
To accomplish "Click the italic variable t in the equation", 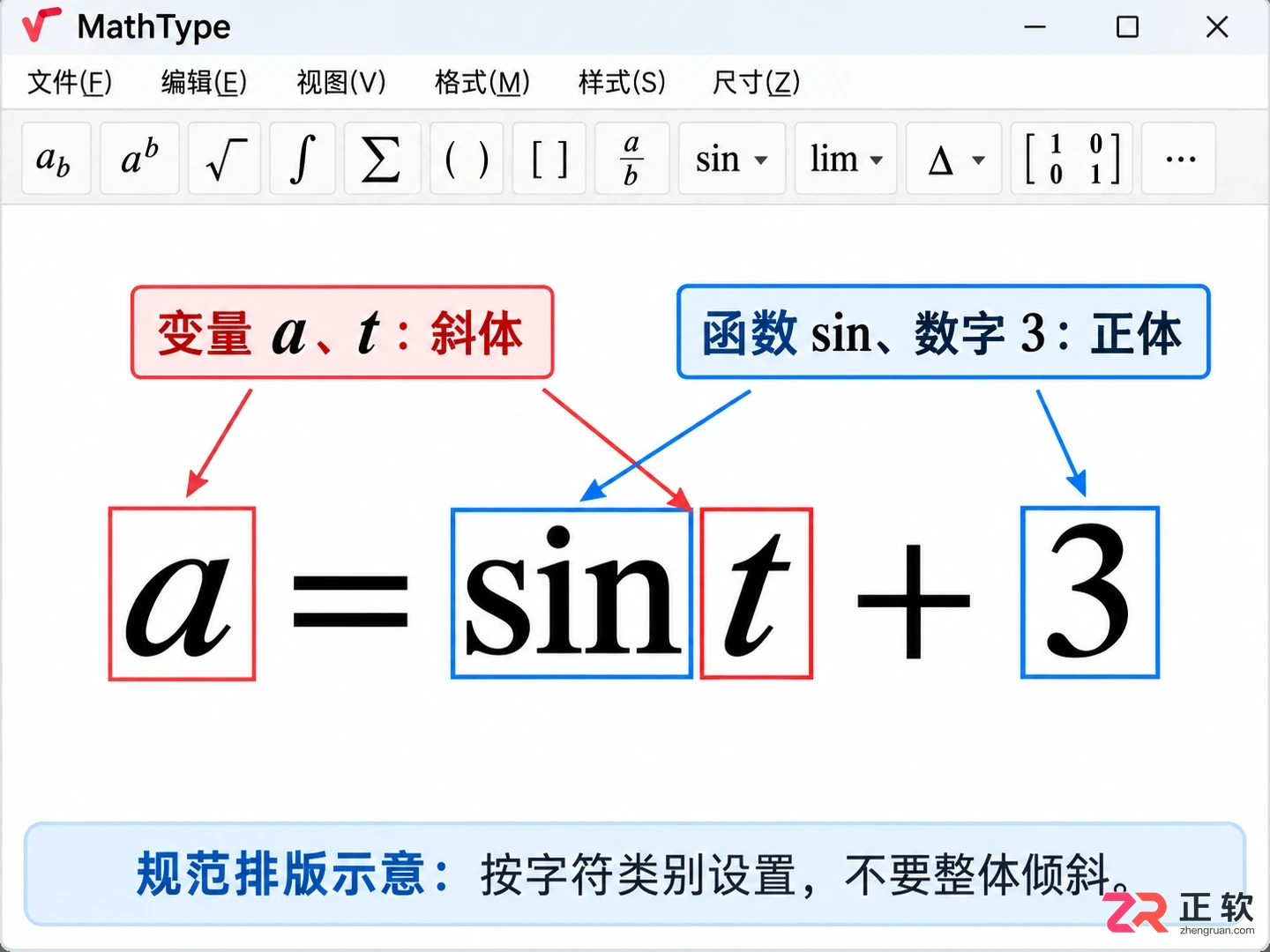I will tap(756, 593).
